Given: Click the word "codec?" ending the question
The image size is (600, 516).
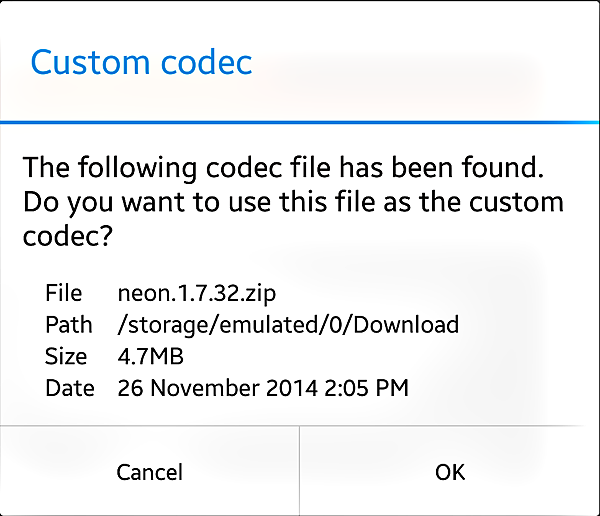Looking at the screenshot, I should tap(67, 239).
